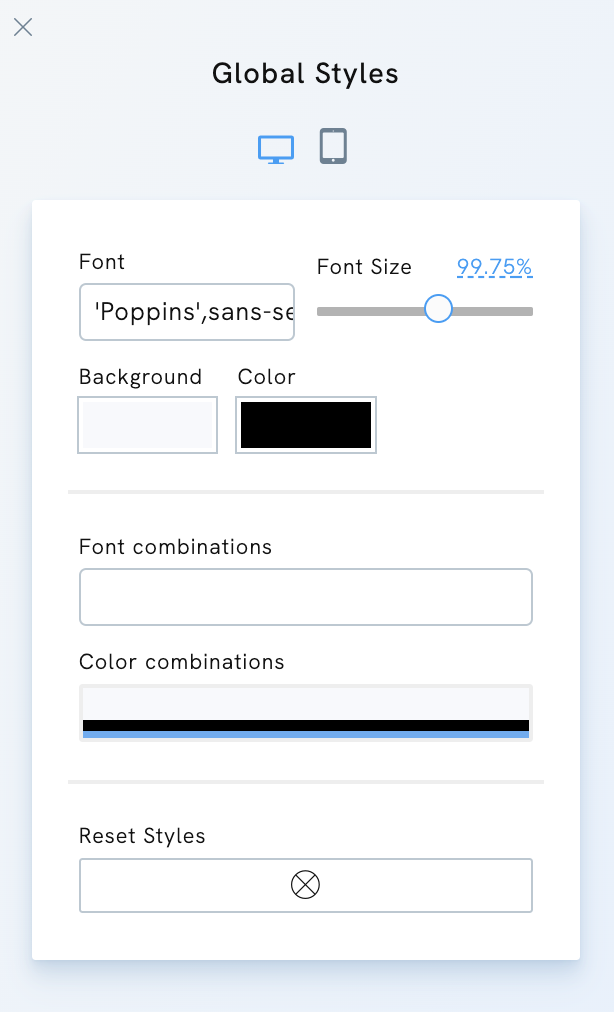Click inside the Poppins font field
614x1012 pixels.
coord(186,312)
